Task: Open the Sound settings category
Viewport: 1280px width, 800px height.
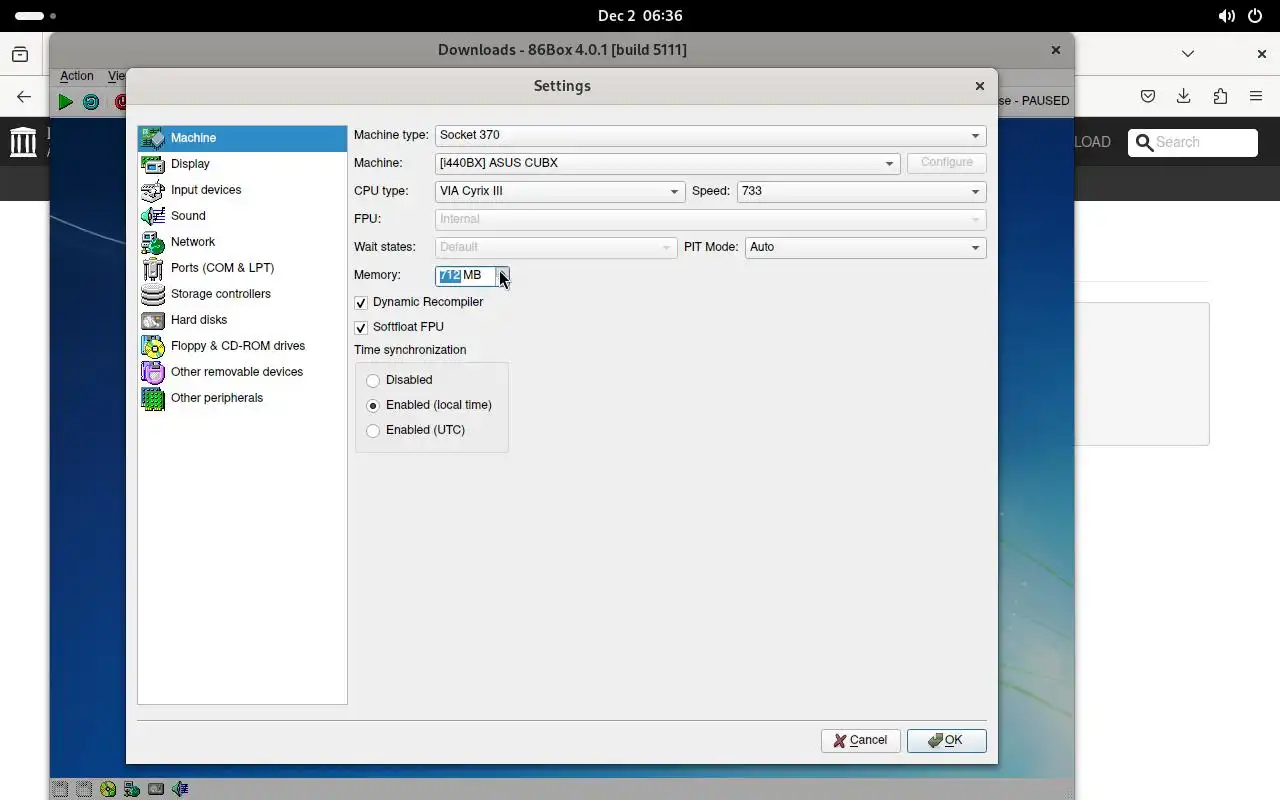Action: pos(242,216)
